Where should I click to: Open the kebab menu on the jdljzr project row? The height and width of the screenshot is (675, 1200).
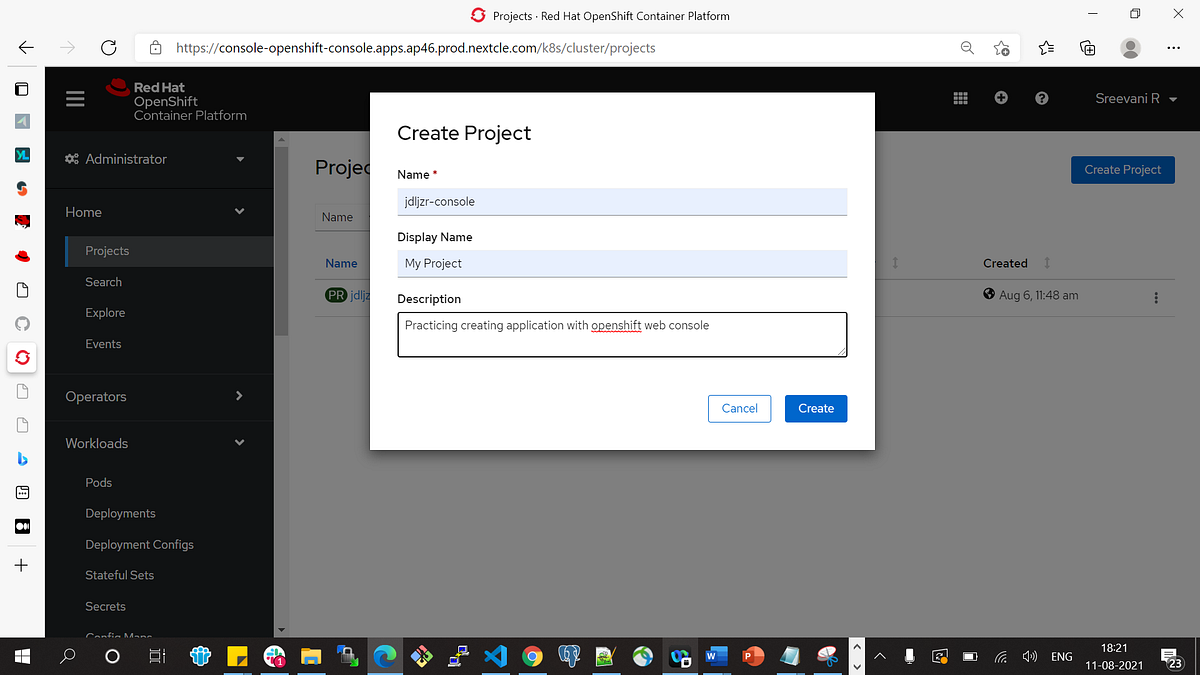(x=1156, y=297)
